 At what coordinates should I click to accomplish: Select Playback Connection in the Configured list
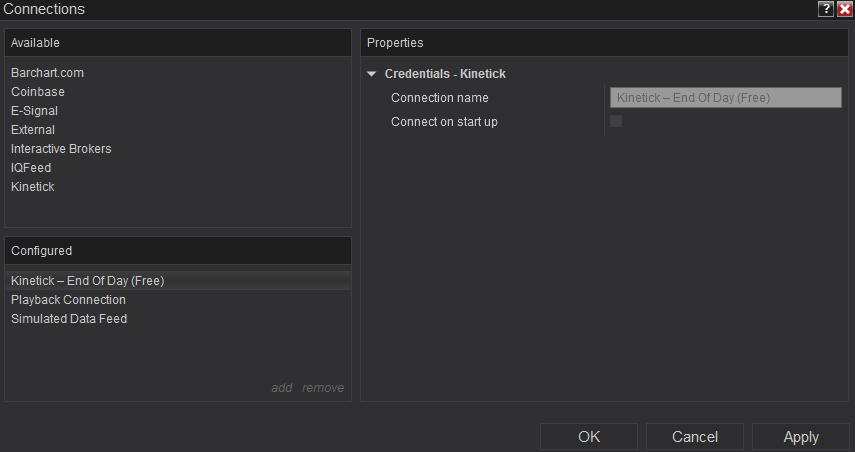[178, 300]
